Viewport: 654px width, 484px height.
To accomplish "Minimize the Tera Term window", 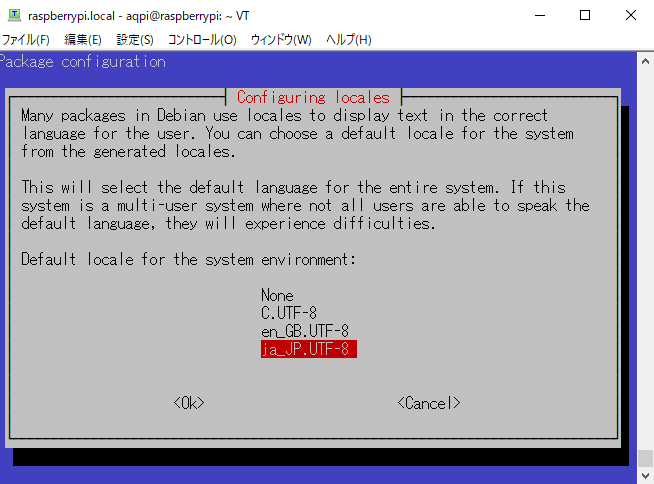I will (540, 15).
